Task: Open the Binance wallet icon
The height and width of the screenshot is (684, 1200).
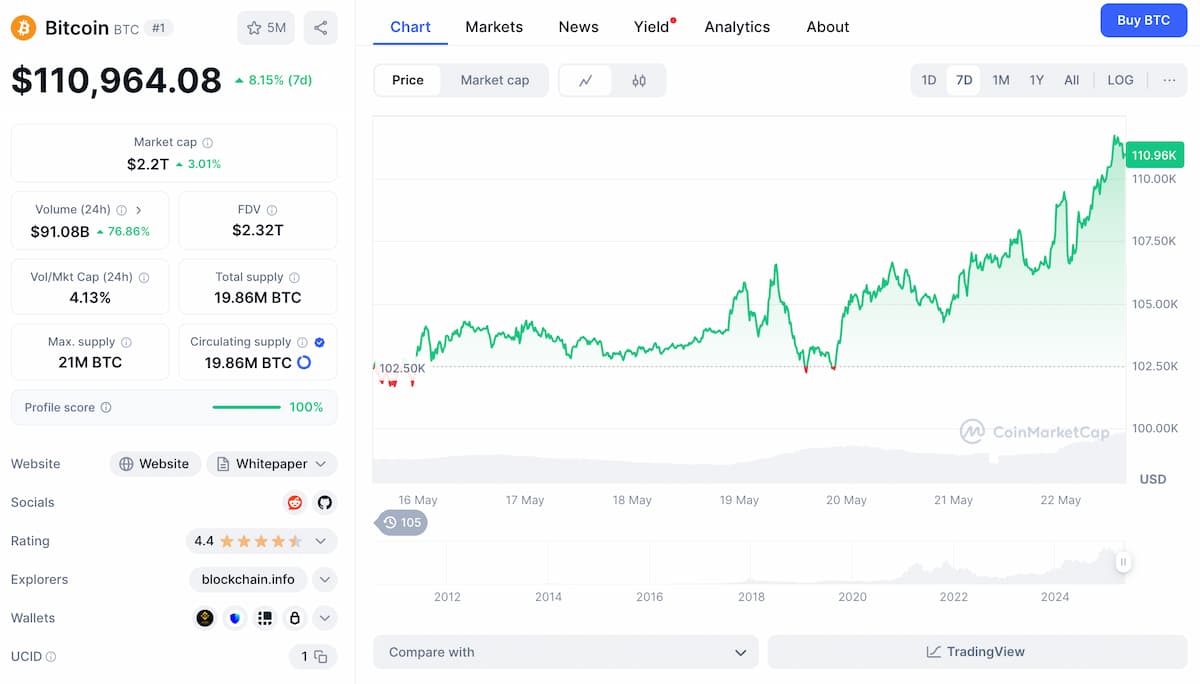Action: click(205, 618)
